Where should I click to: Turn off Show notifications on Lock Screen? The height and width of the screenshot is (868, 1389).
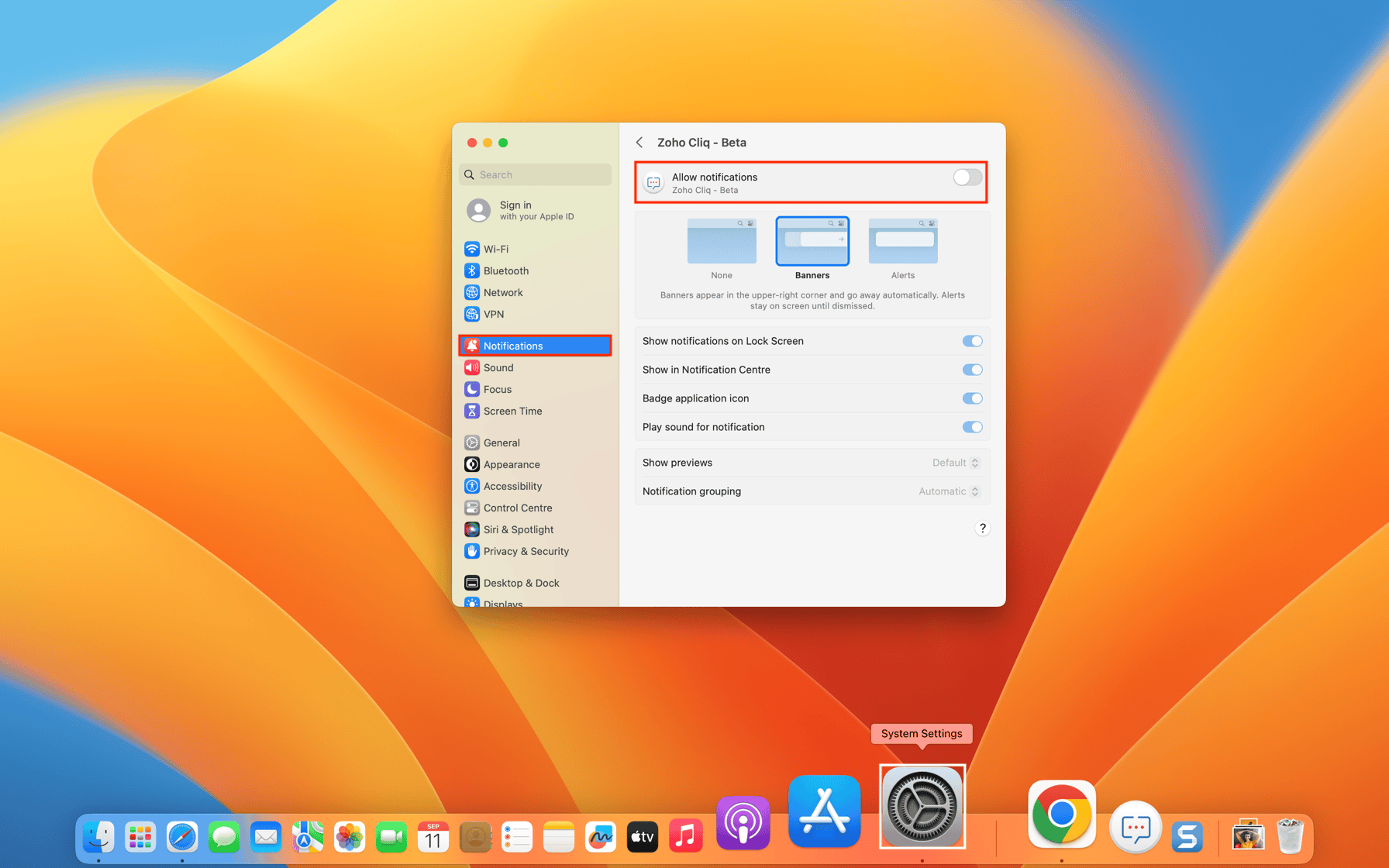tap(972, 341)
